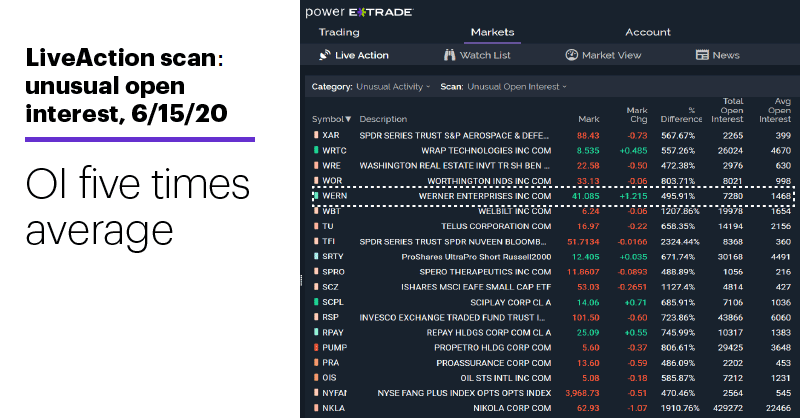Screen dimensions: 800x418
Task: Click the 22466 avg open interest value
Action: (x=778, y=408)
